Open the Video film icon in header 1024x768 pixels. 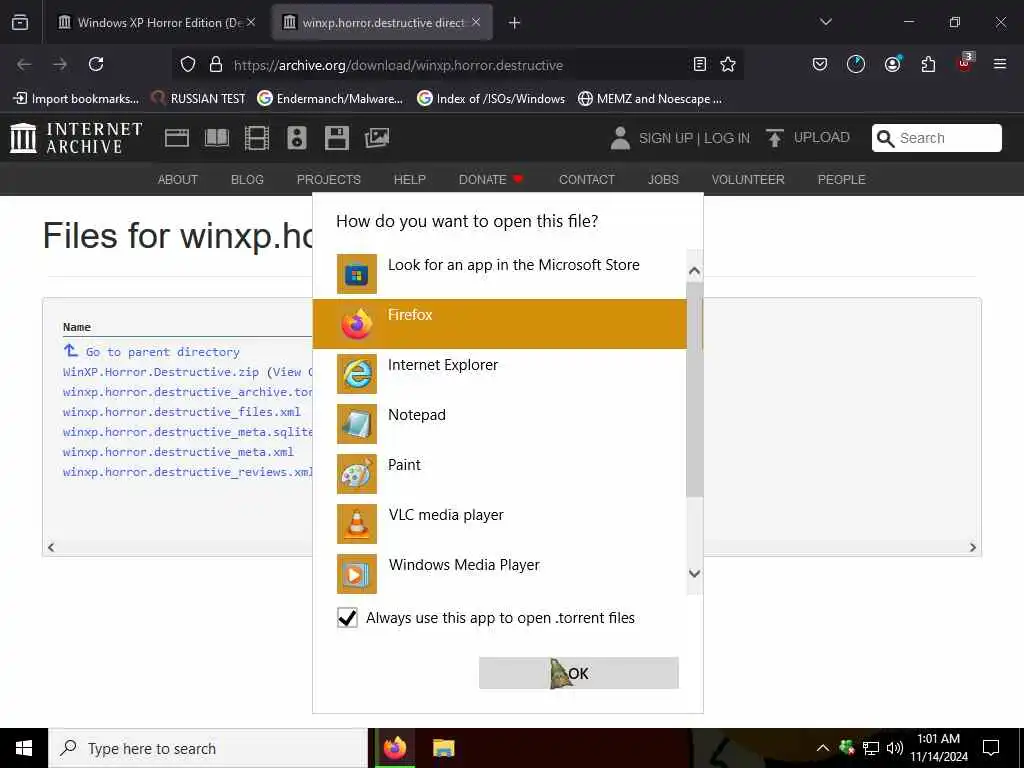(x=257, y=138)
